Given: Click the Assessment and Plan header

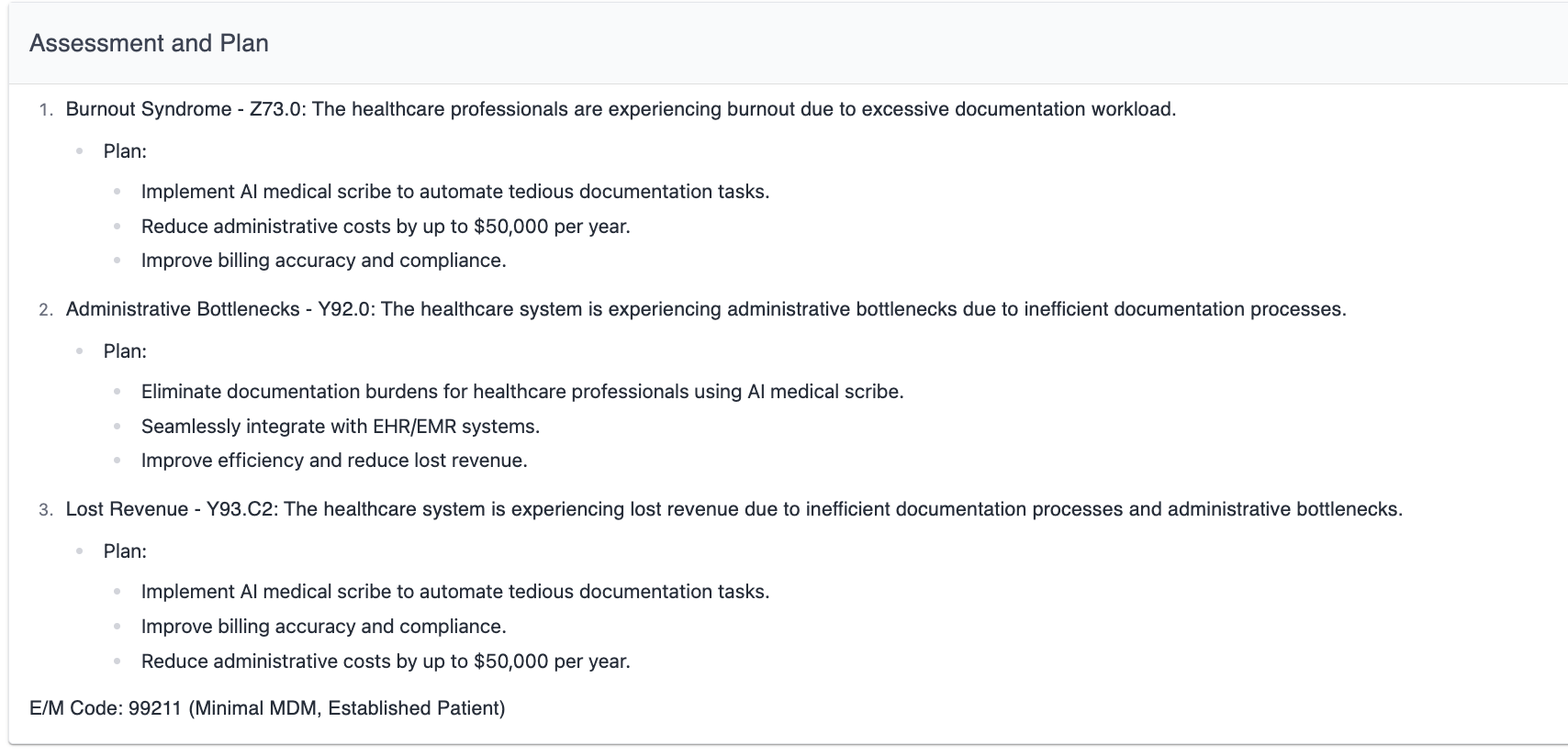Looking at the screenshot, I should tap(149, 43).
